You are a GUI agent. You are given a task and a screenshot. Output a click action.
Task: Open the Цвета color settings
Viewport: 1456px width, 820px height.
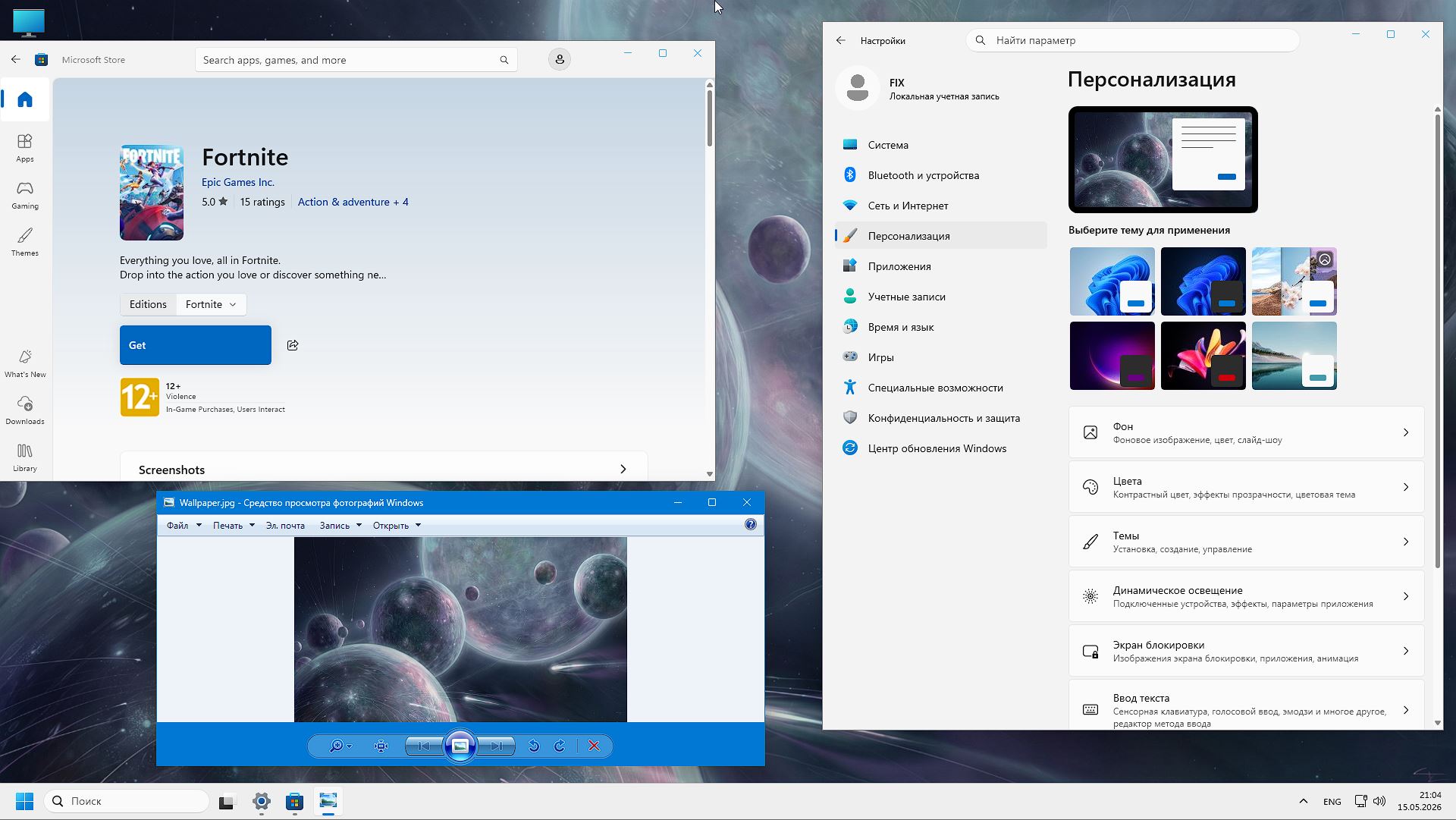click(x=1246, y=487)
